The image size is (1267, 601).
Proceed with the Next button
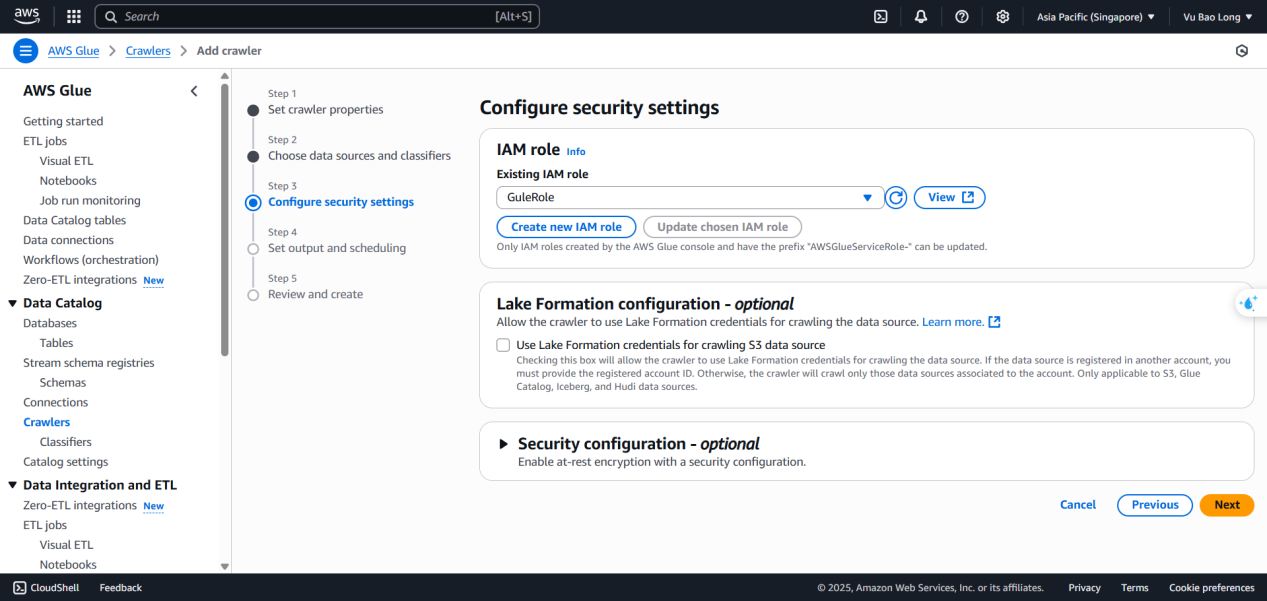pyautogui.click(x=1227, y=505)
